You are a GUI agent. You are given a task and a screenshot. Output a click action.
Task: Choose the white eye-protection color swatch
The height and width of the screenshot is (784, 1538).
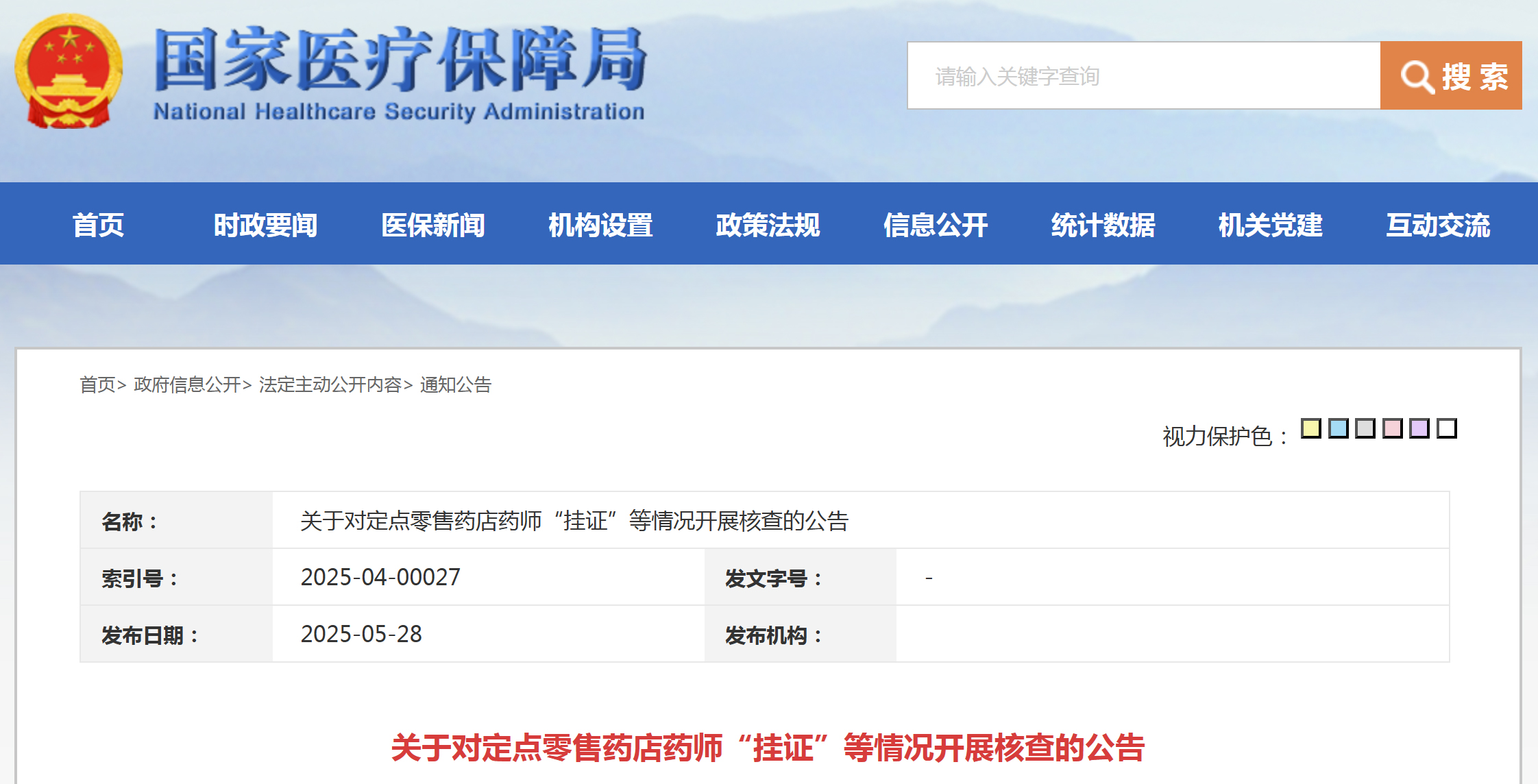tap(1447, 428)
